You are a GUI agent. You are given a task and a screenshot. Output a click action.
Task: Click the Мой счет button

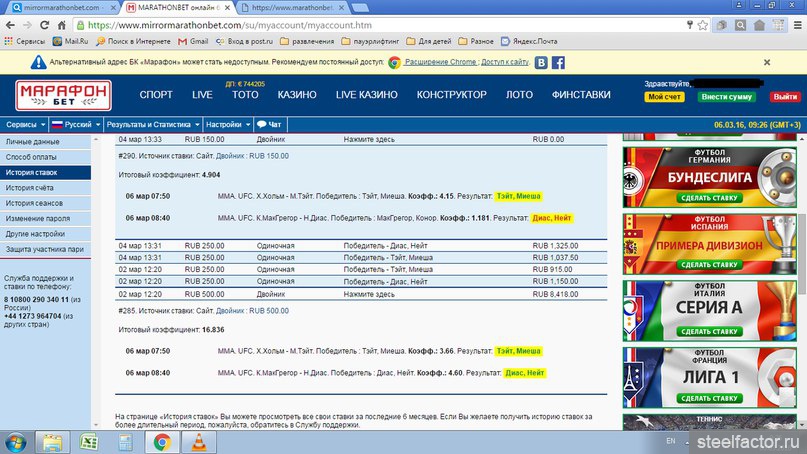pyautogui.click(x=664, y=97)
